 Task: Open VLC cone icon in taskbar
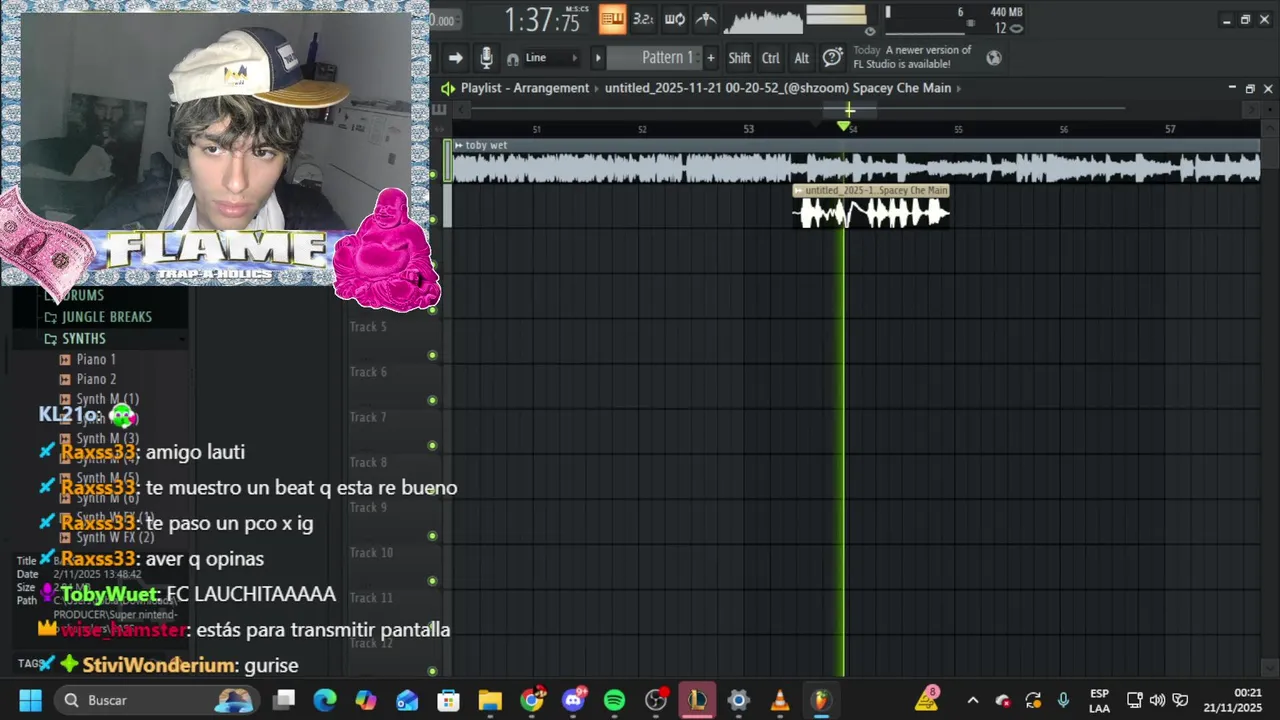(x=779, y=700)
